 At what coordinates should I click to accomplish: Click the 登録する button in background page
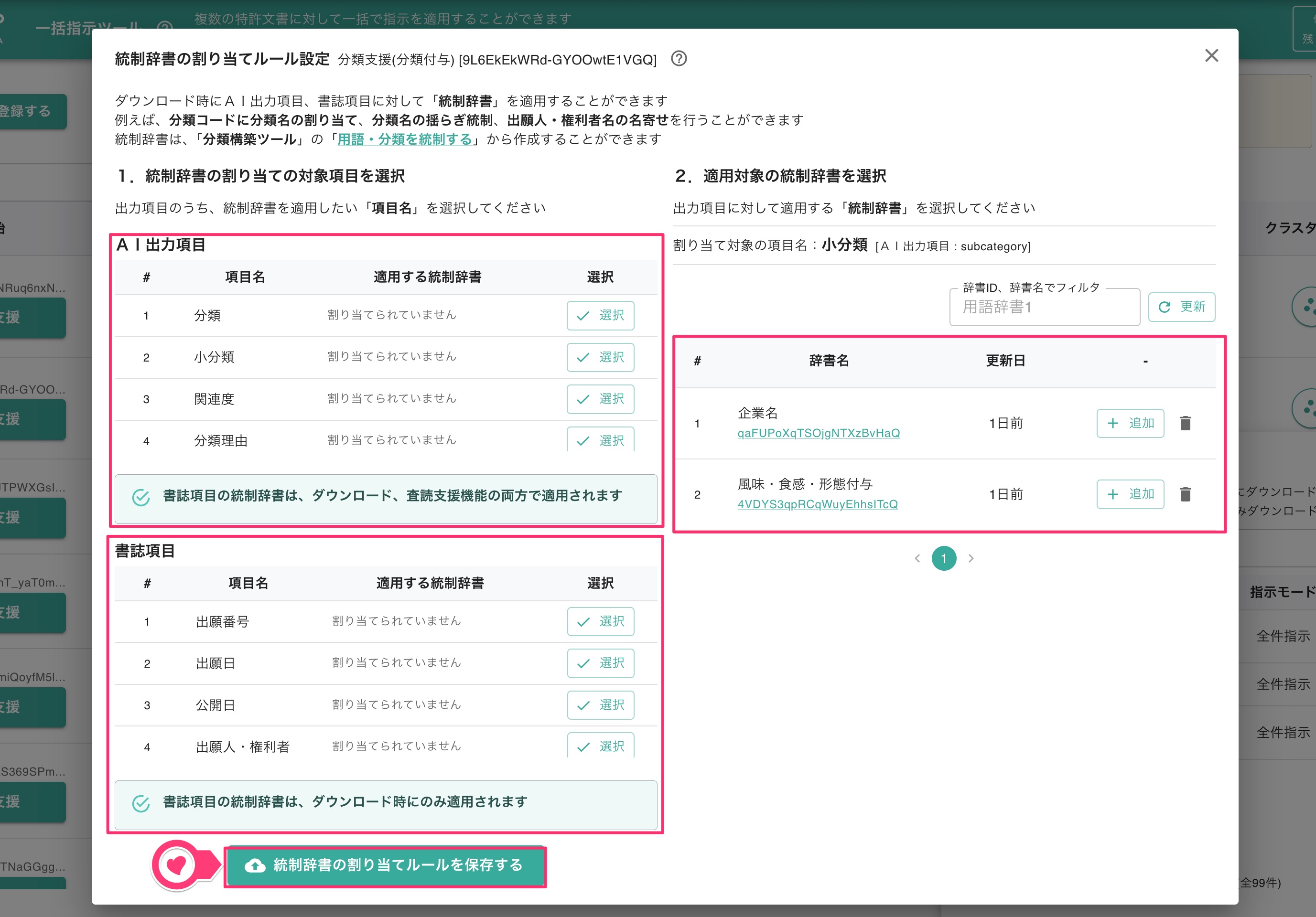(32, 111)
